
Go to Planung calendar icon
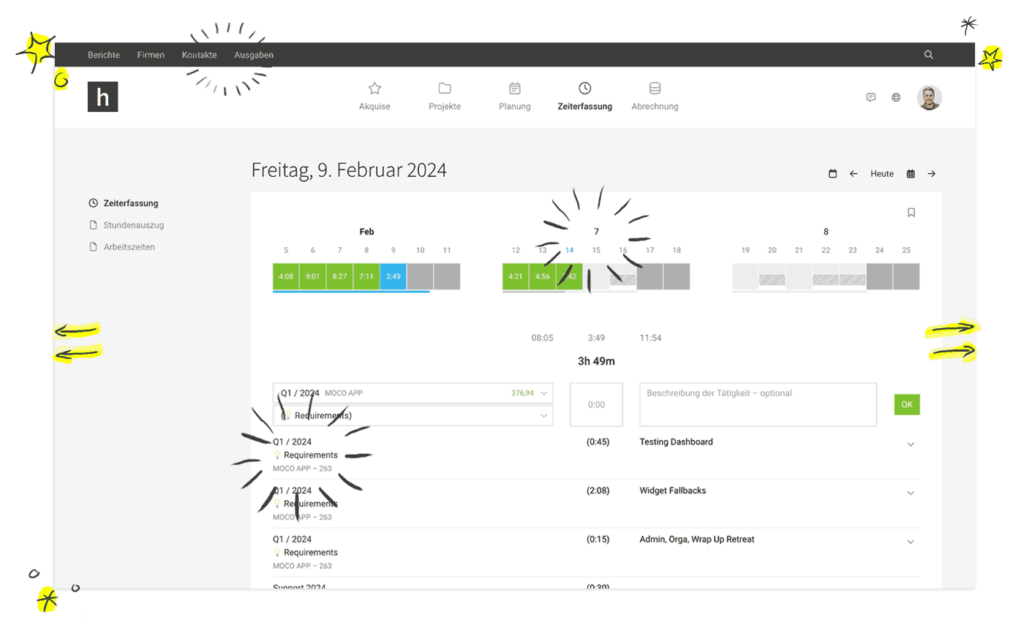pos(515,88)
